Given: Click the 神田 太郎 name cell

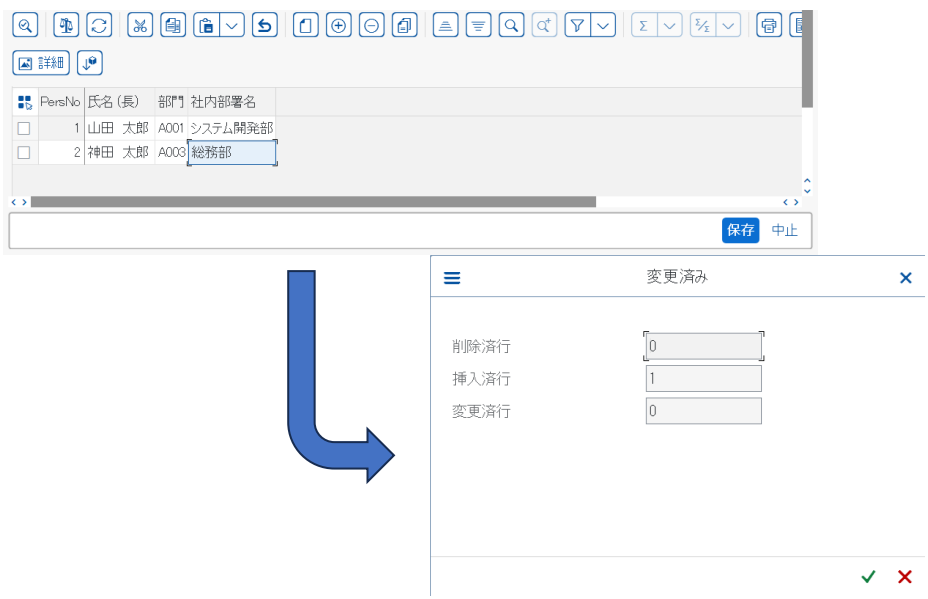Looking at the screenshot, I should (x=120, y=153).
